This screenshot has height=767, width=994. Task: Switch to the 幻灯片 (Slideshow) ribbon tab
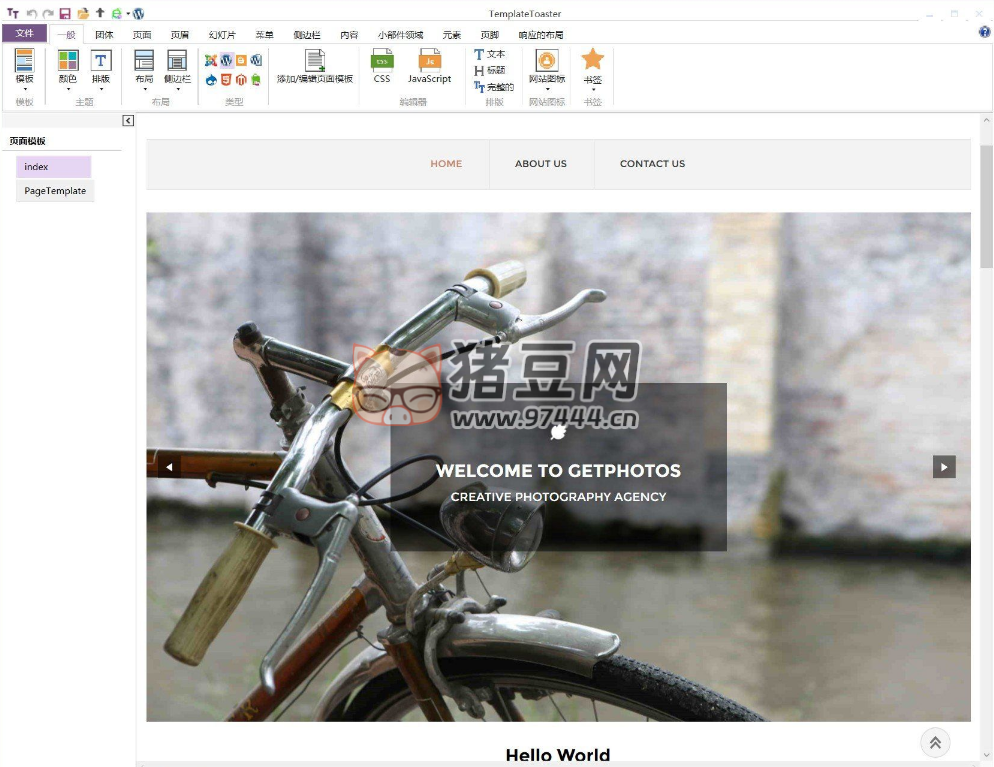coord(222,35)
